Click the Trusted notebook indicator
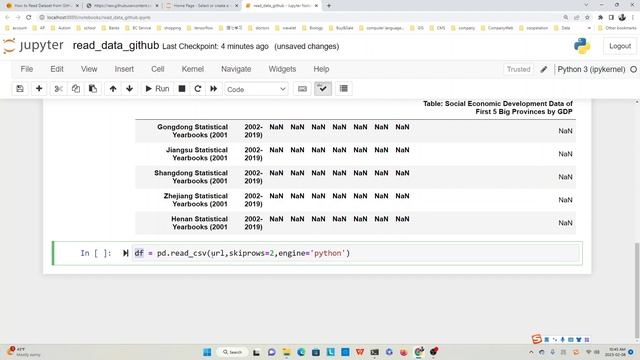 click(x=518, y=69)
